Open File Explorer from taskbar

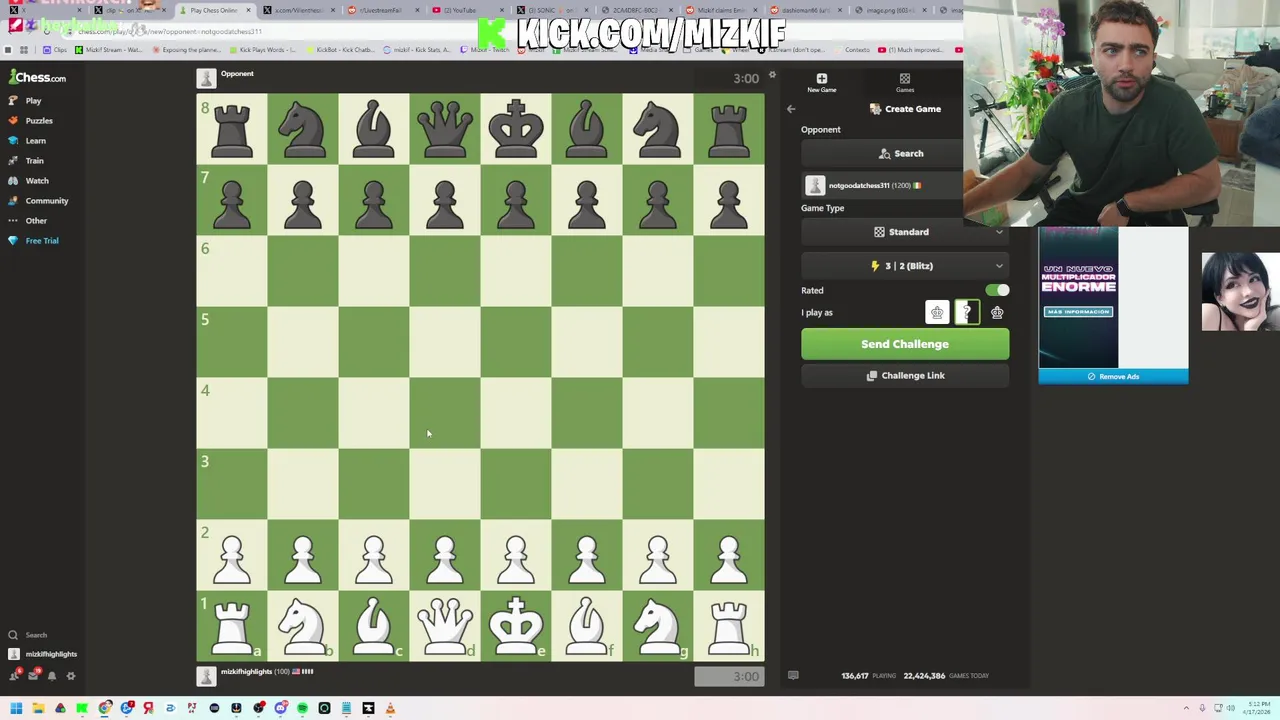coord(38,709)
